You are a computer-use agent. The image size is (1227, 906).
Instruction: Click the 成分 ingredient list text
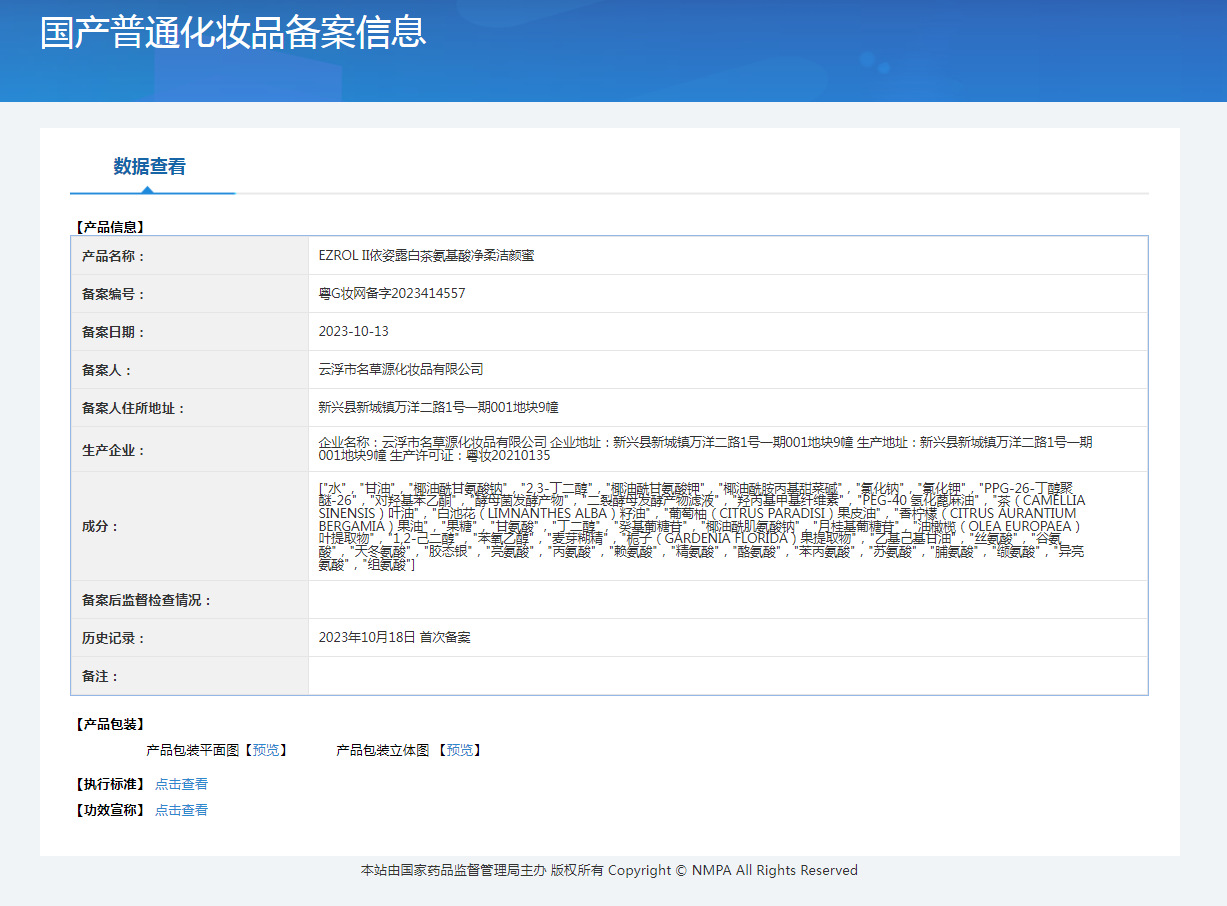click(700, 526)
